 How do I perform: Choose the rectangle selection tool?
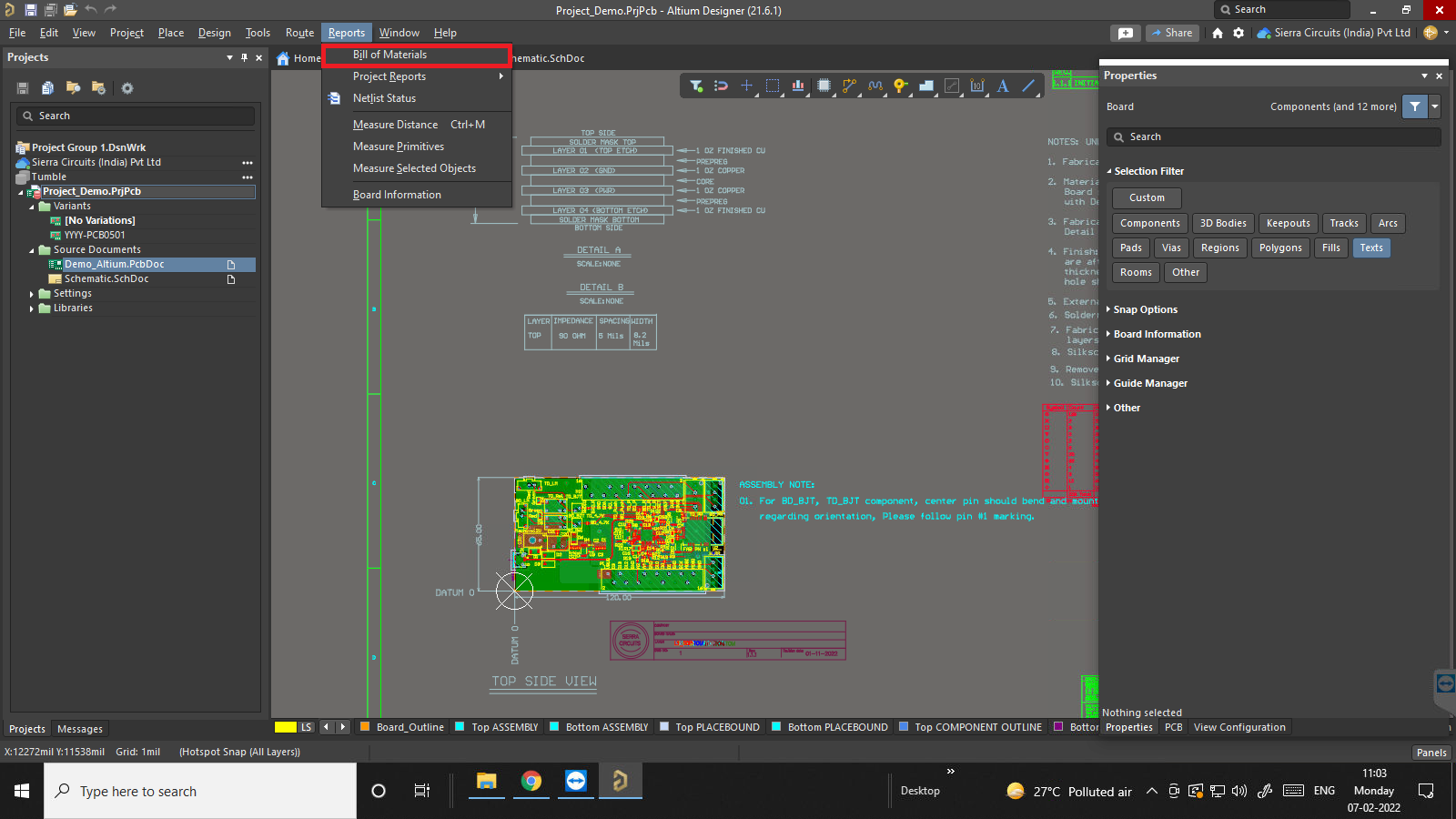click(773, 86)
